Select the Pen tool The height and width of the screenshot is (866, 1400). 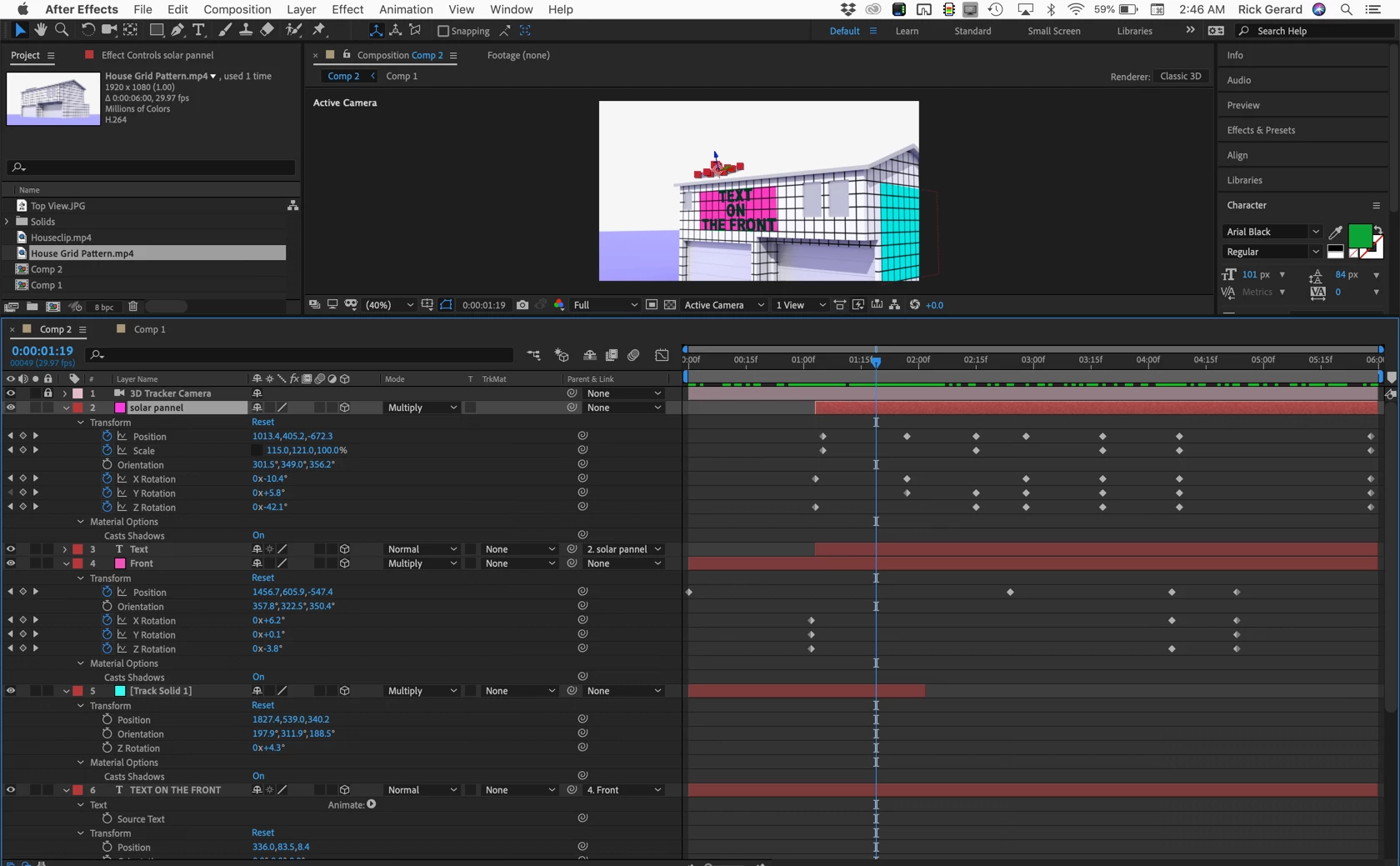(177, 30)
